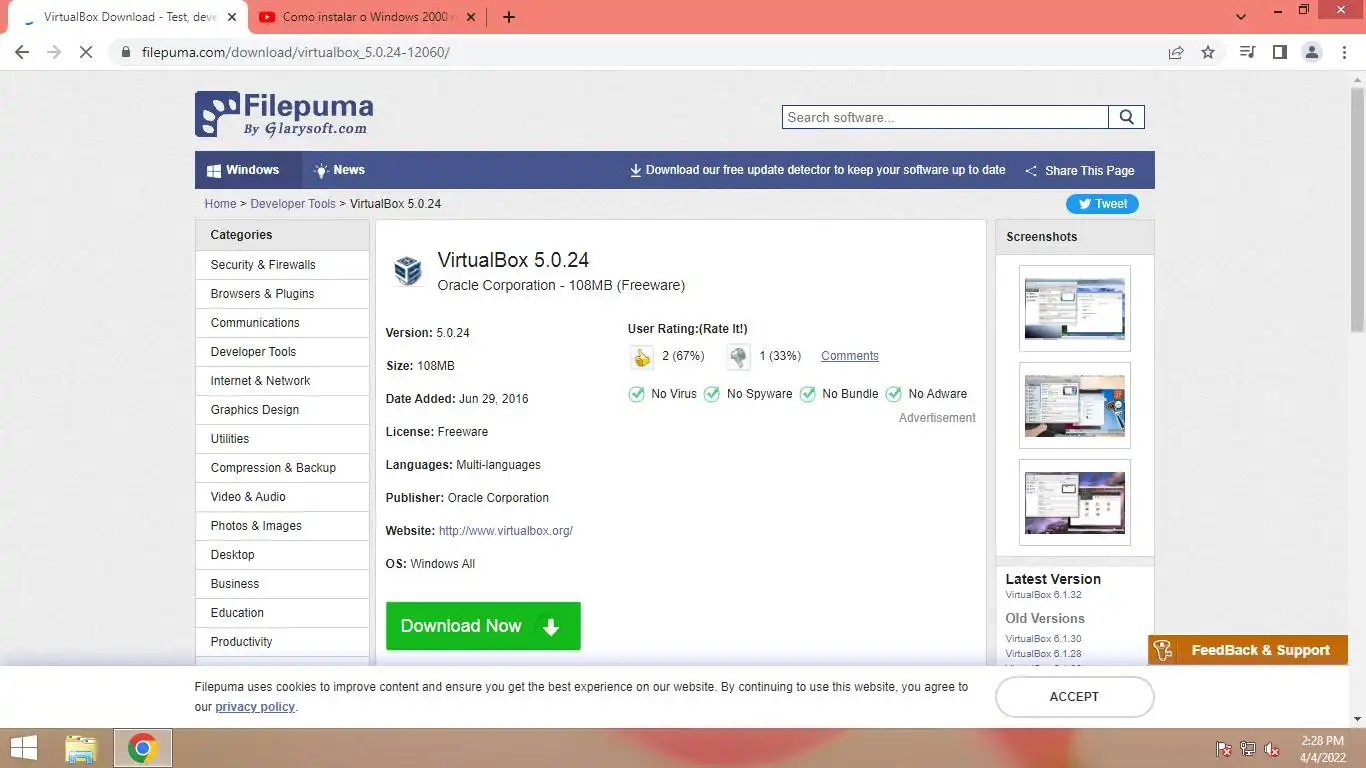
Task: Click the Filepuma logo
Action: [x=284, y=114]
